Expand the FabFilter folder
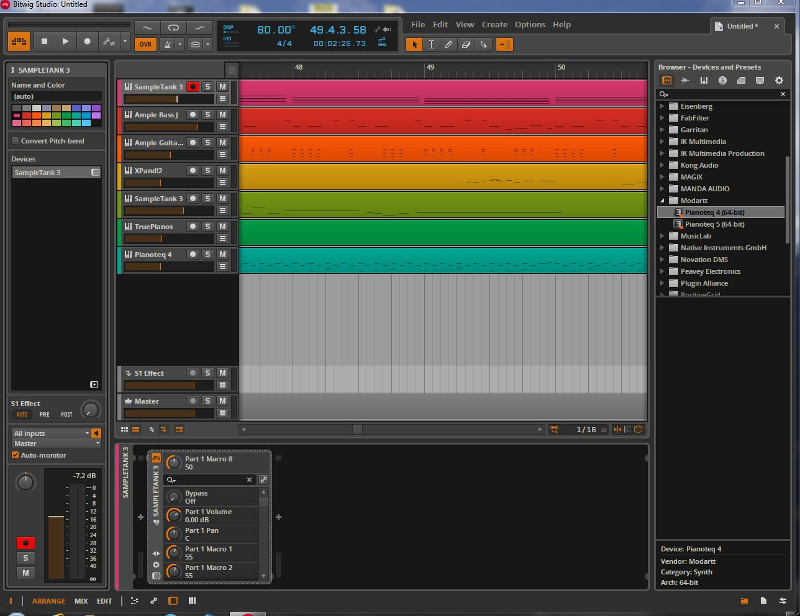The height and width of the screenshot is (616, 800). click(662, 118)
